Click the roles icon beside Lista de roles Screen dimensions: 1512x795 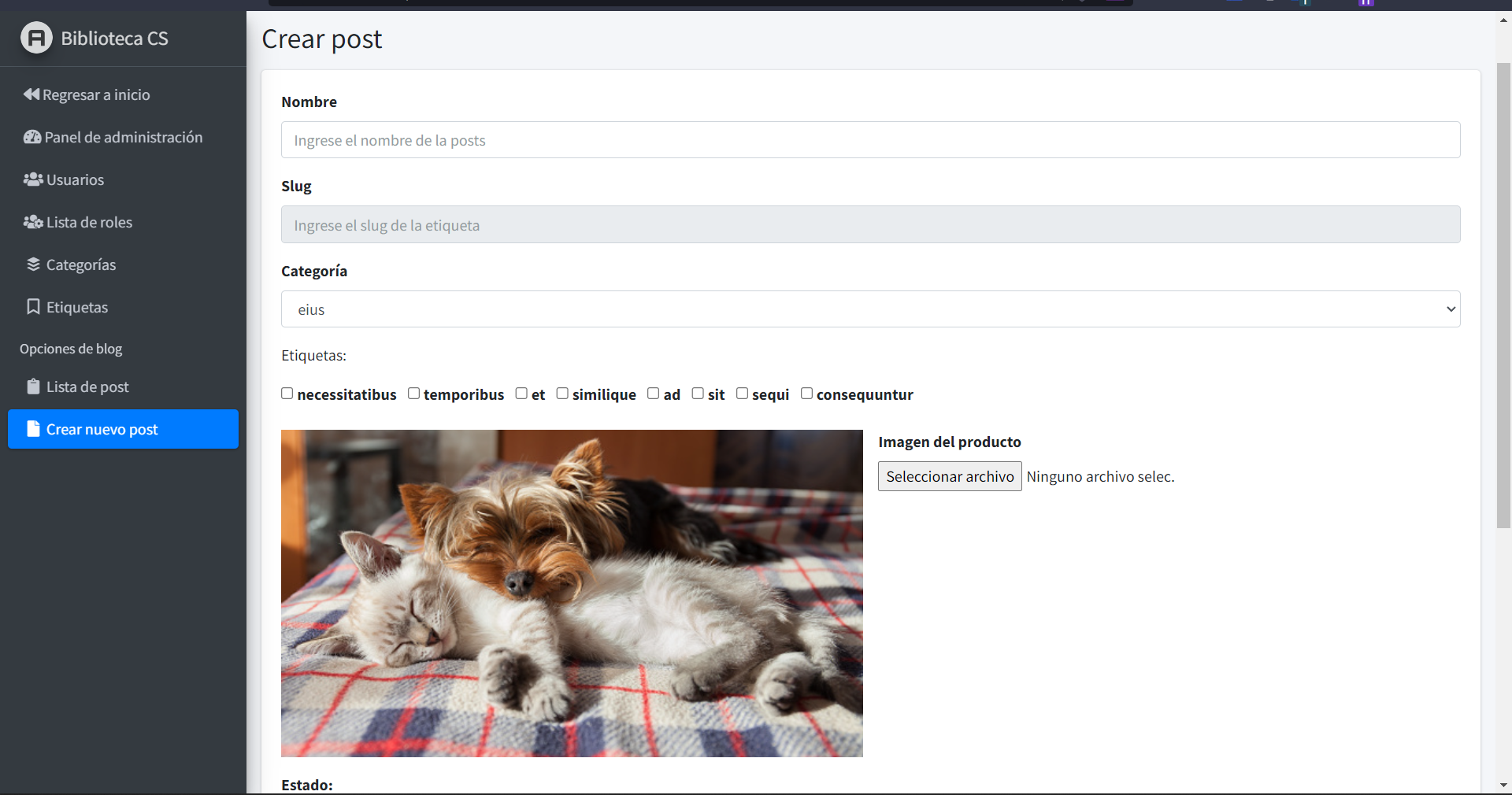33,222
